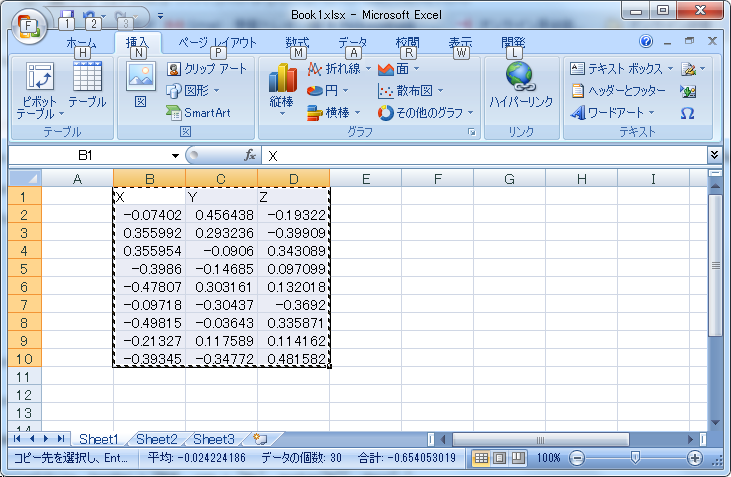Open the Clip Art pane

[x=207, y=69]
